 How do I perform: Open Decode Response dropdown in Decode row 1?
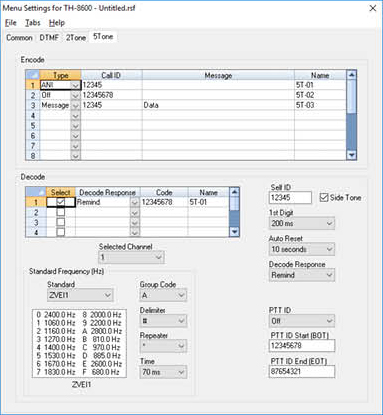pyautogui.click(x=135, y=202)
